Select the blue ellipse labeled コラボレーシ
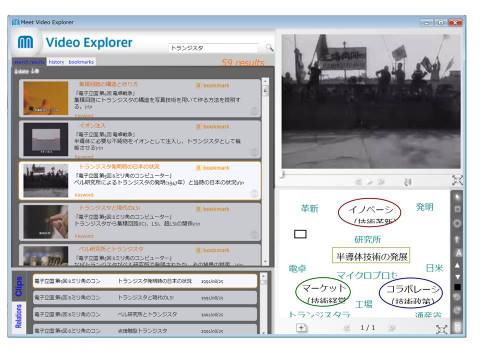The image size is (480, 360). (411, 293)
